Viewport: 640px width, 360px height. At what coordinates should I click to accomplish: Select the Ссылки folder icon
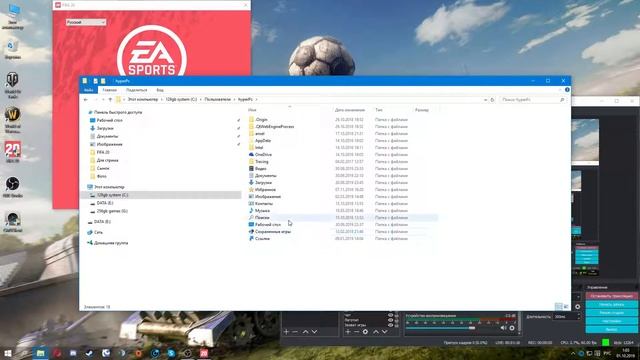pos(251,238)
